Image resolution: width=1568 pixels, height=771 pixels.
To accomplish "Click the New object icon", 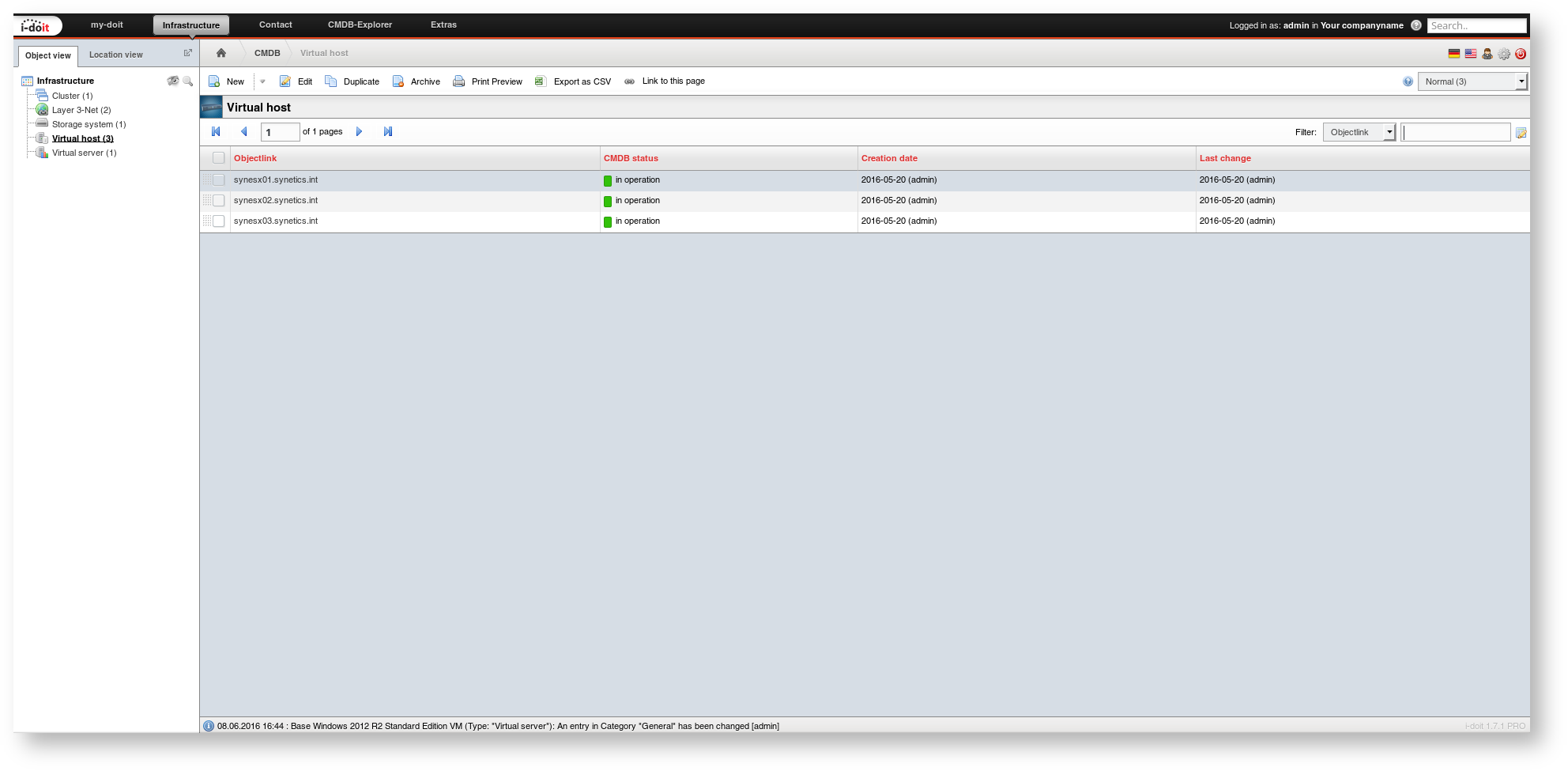I will 214,81.
